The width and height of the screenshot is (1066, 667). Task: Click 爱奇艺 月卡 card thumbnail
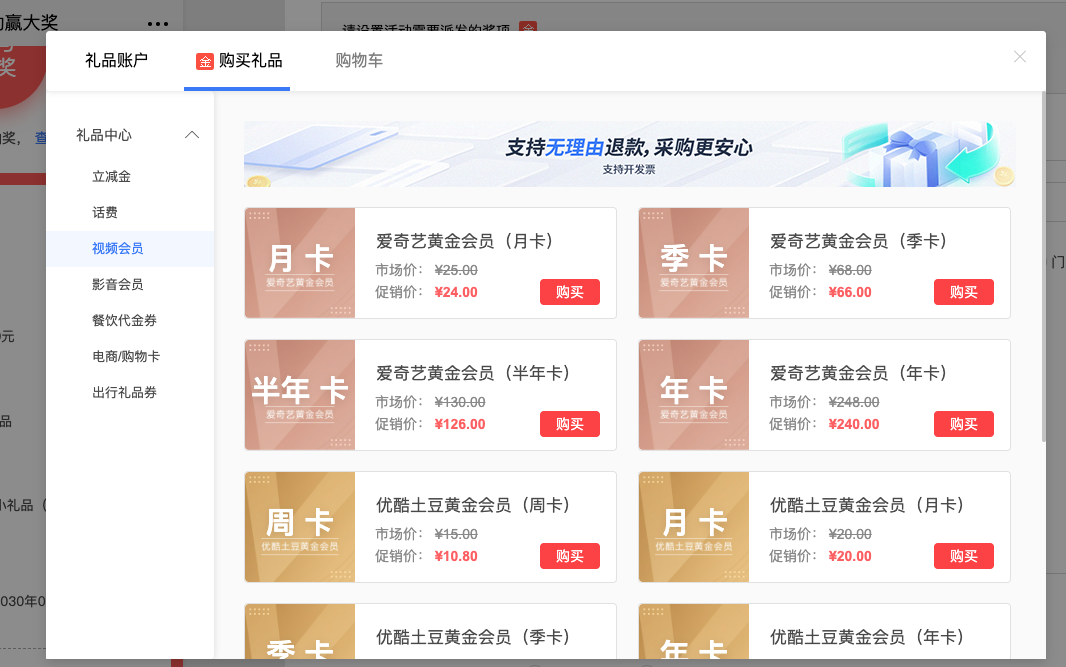click(300, 263)
